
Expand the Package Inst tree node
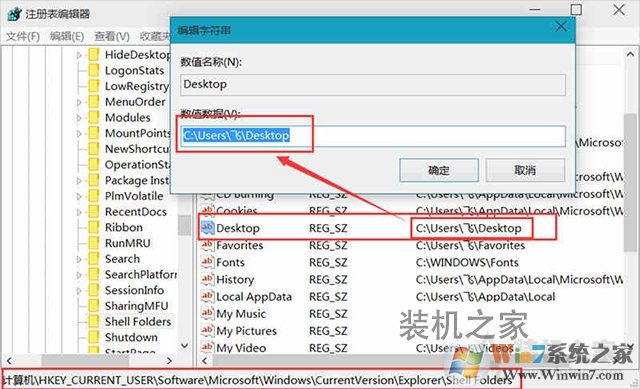tap(79, 181)
